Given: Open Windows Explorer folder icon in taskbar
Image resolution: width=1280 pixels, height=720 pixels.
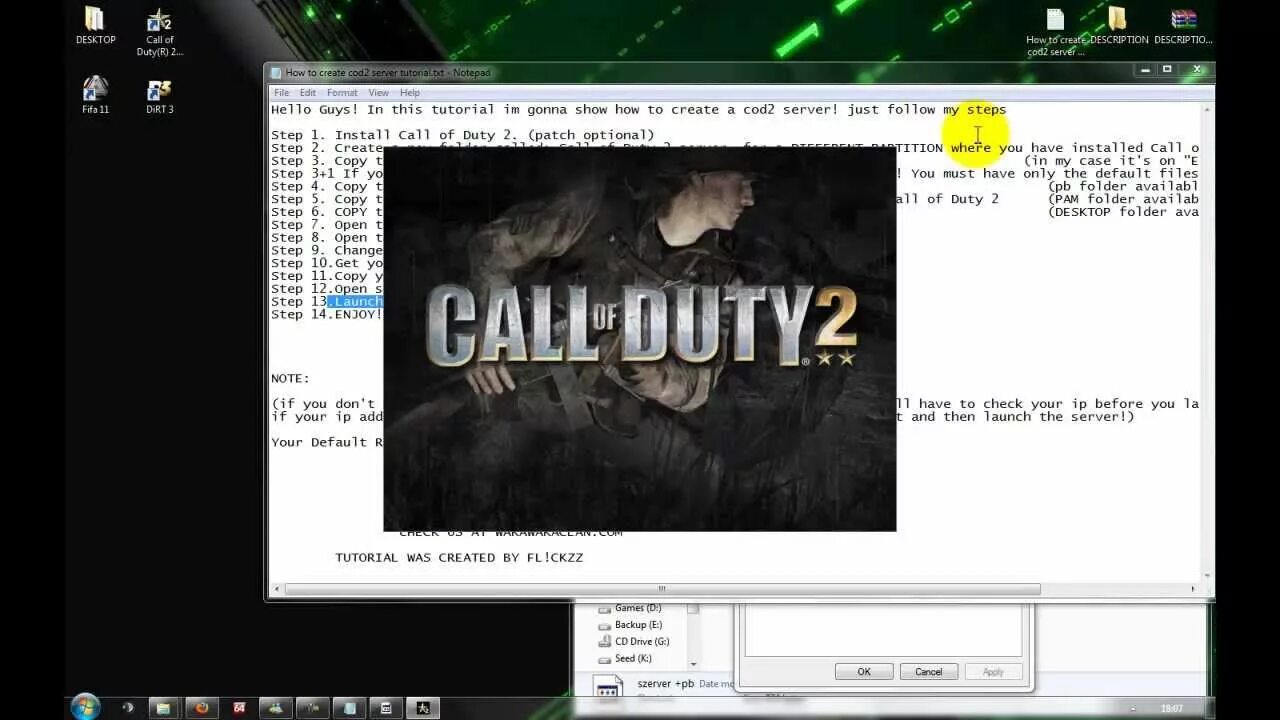Looking at the screenshot, I should [161, 708].
